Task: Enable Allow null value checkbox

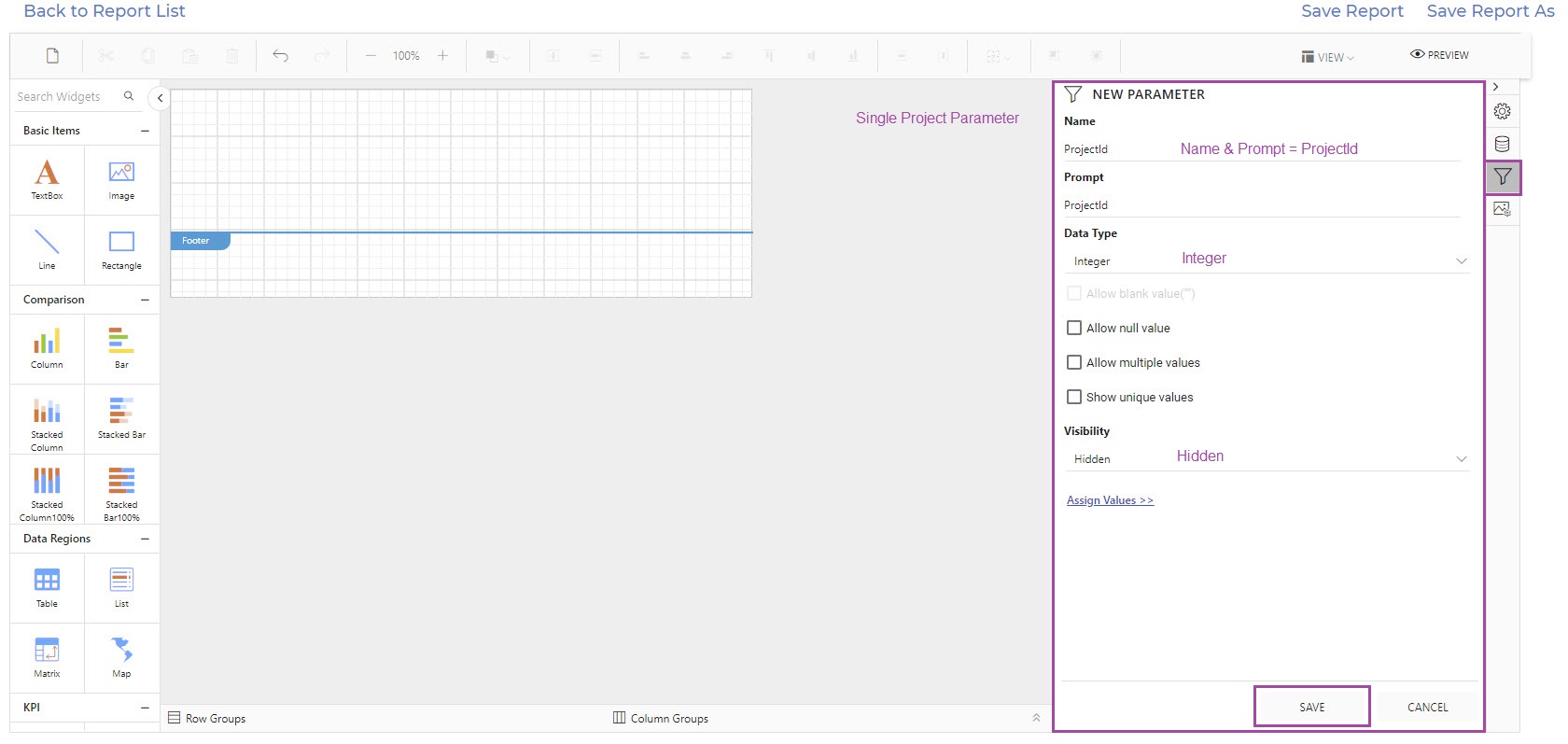Action: point(1074,328)
